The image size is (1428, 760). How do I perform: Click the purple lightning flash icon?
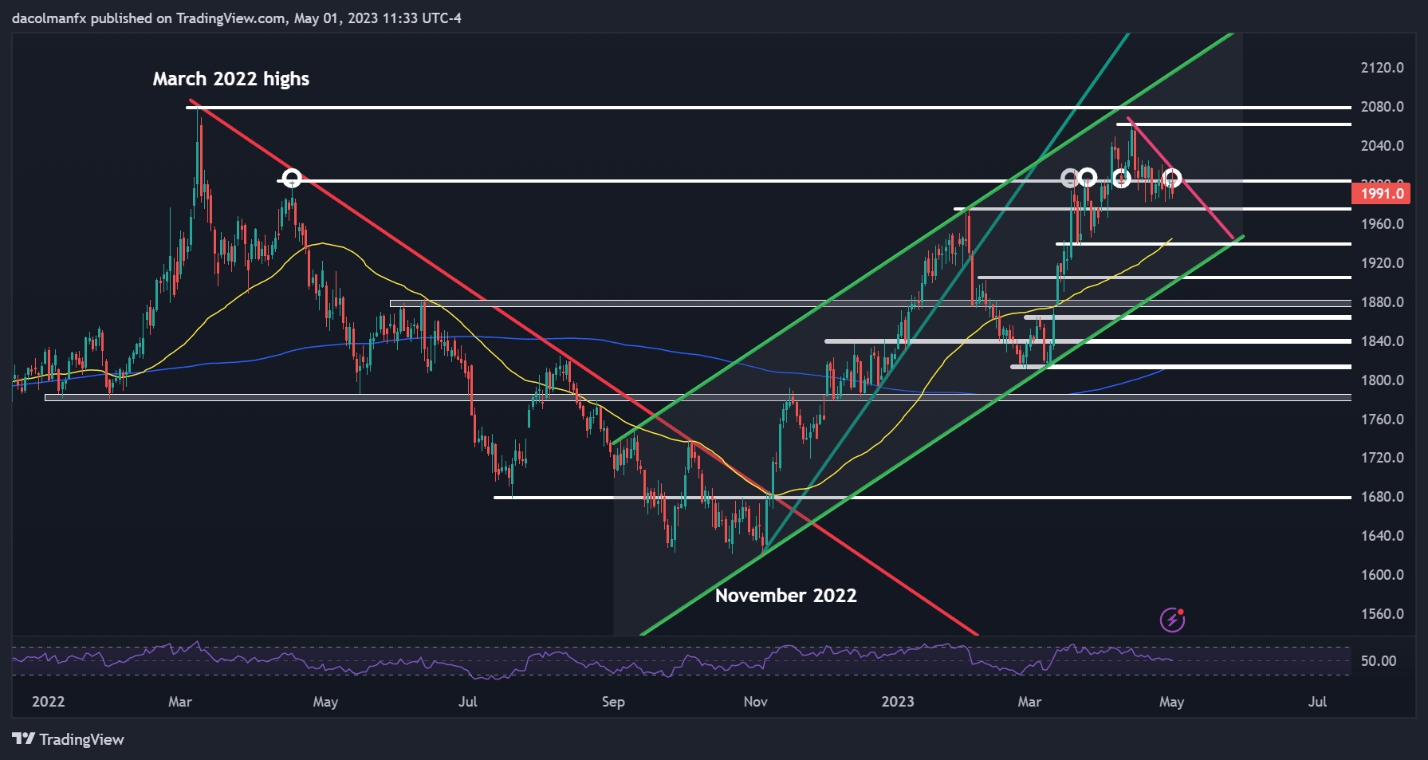pyautogui.click(x=1173, y=620)
